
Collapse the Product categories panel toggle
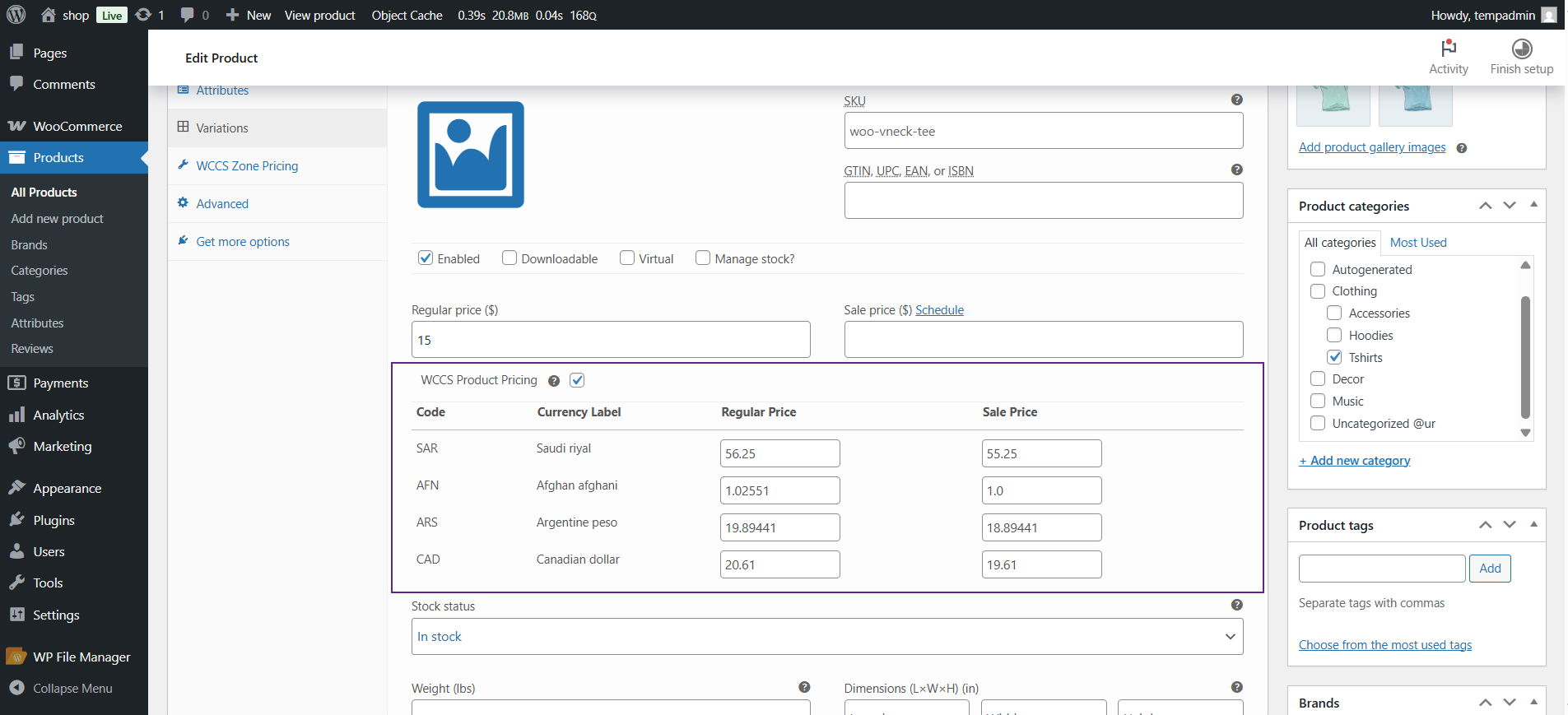point(1533,205)
